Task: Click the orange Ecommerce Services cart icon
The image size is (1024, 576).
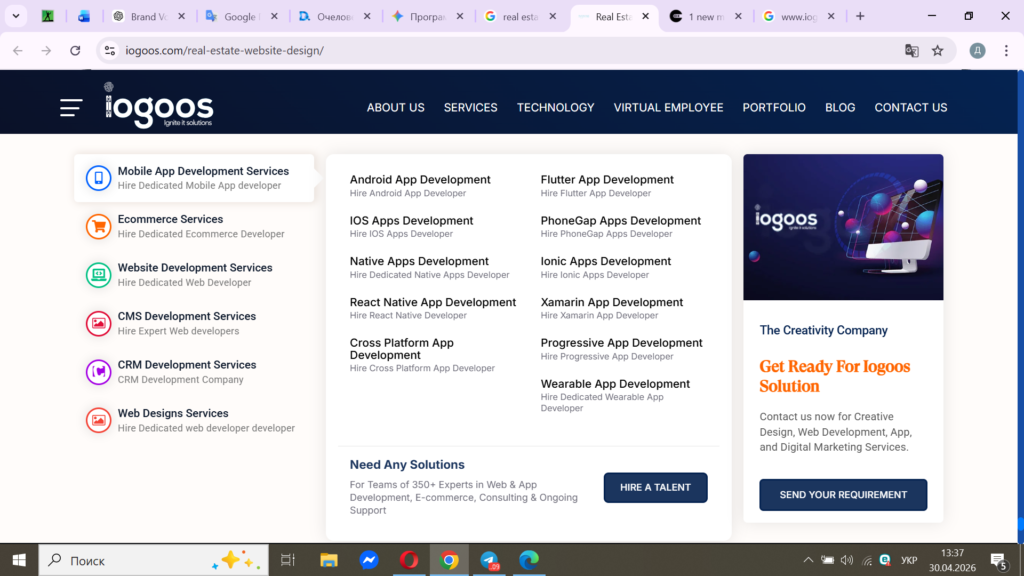Action: point(99,227)
